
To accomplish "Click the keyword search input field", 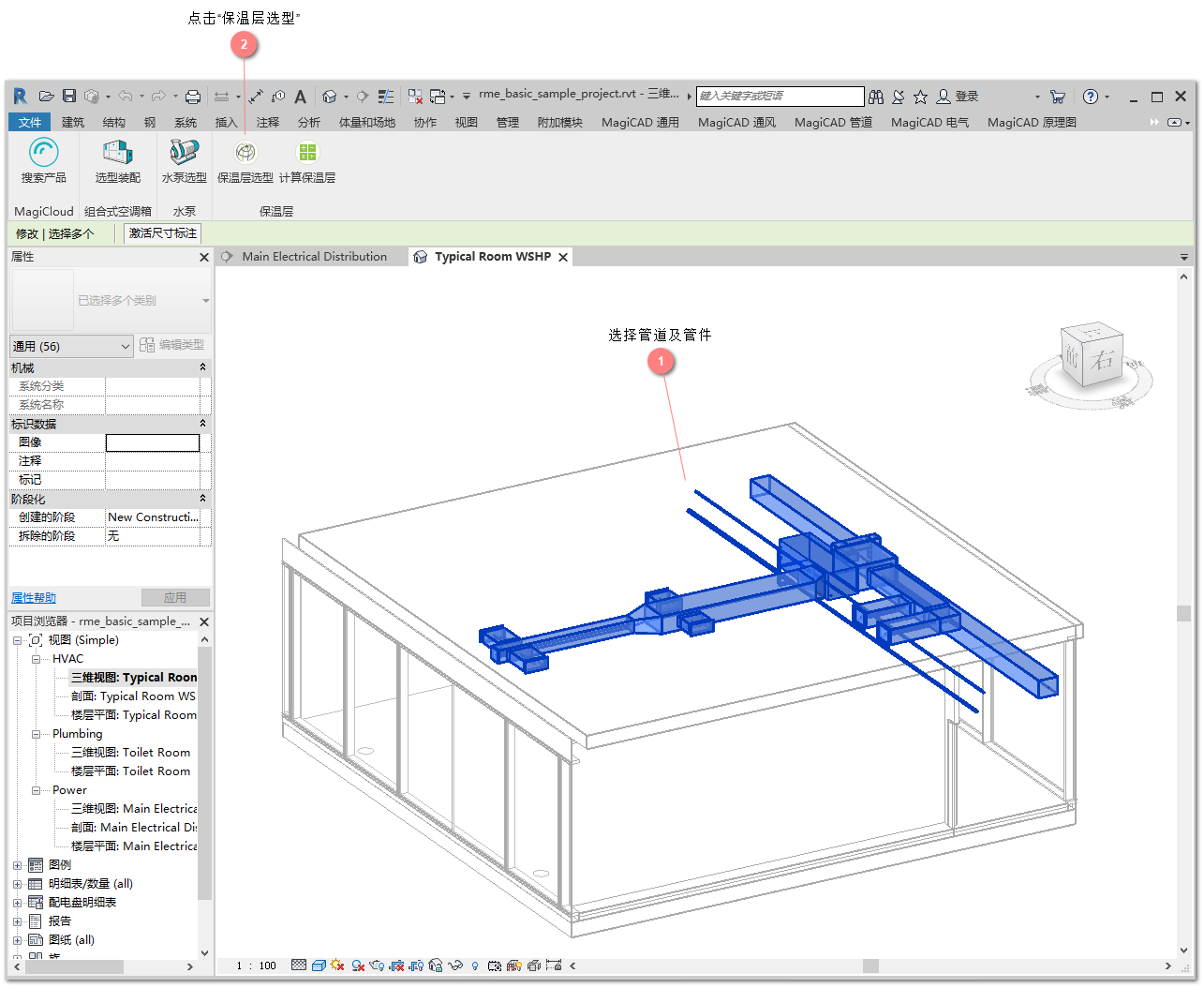I will [780, 96].
